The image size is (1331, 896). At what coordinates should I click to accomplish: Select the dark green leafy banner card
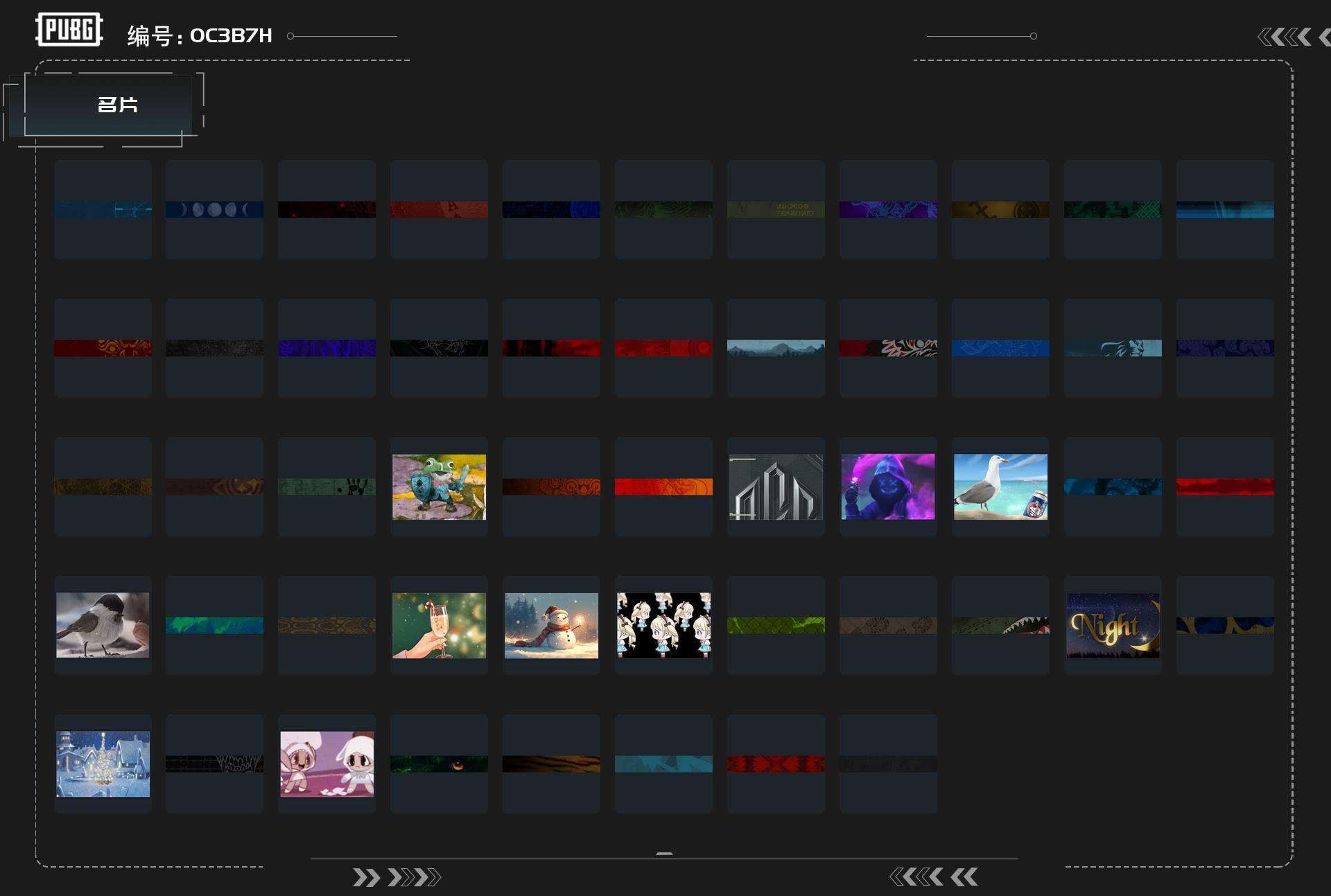(663, 209)
